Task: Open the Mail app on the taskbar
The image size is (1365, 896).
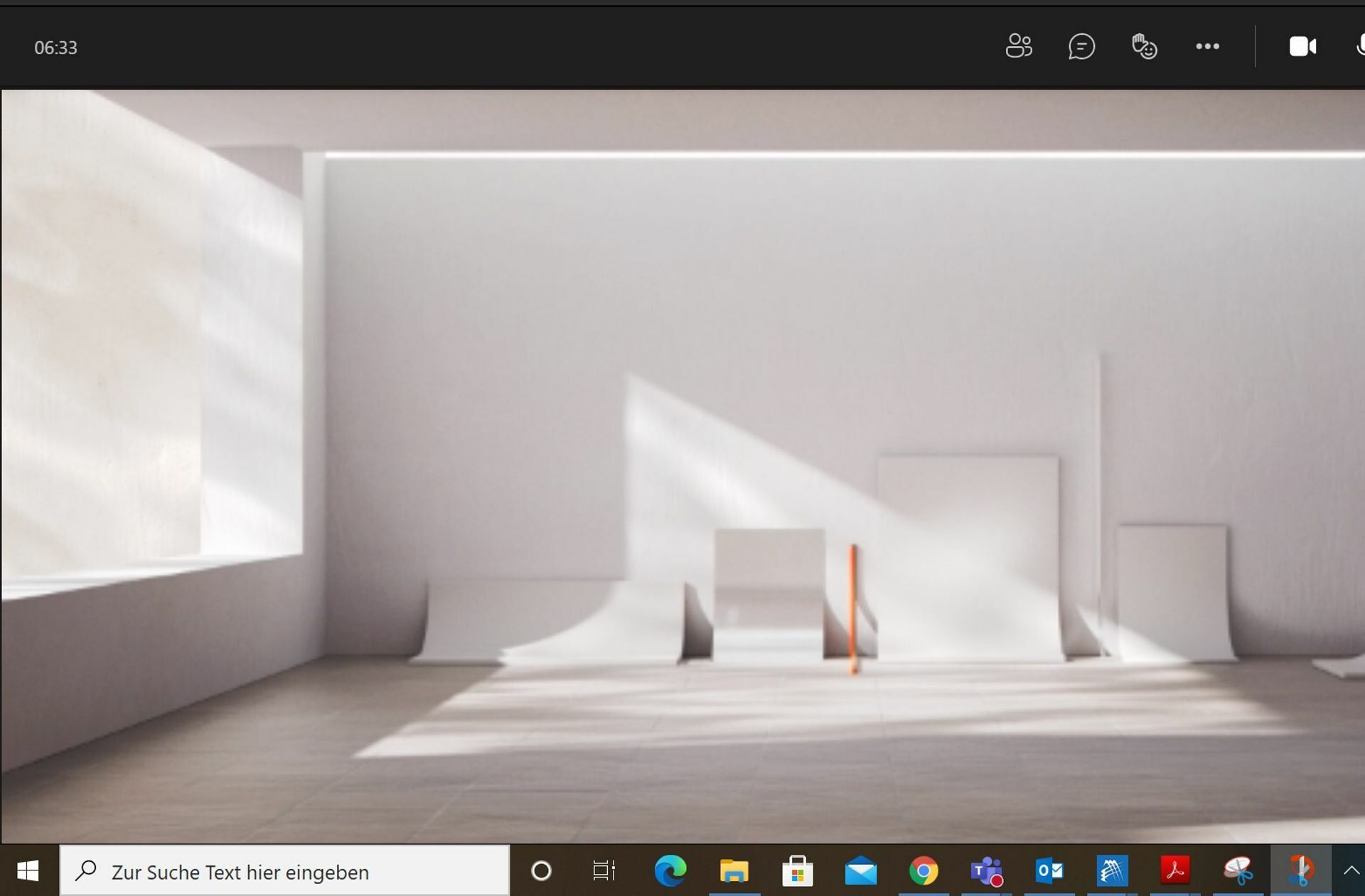Action: (860, 870)
